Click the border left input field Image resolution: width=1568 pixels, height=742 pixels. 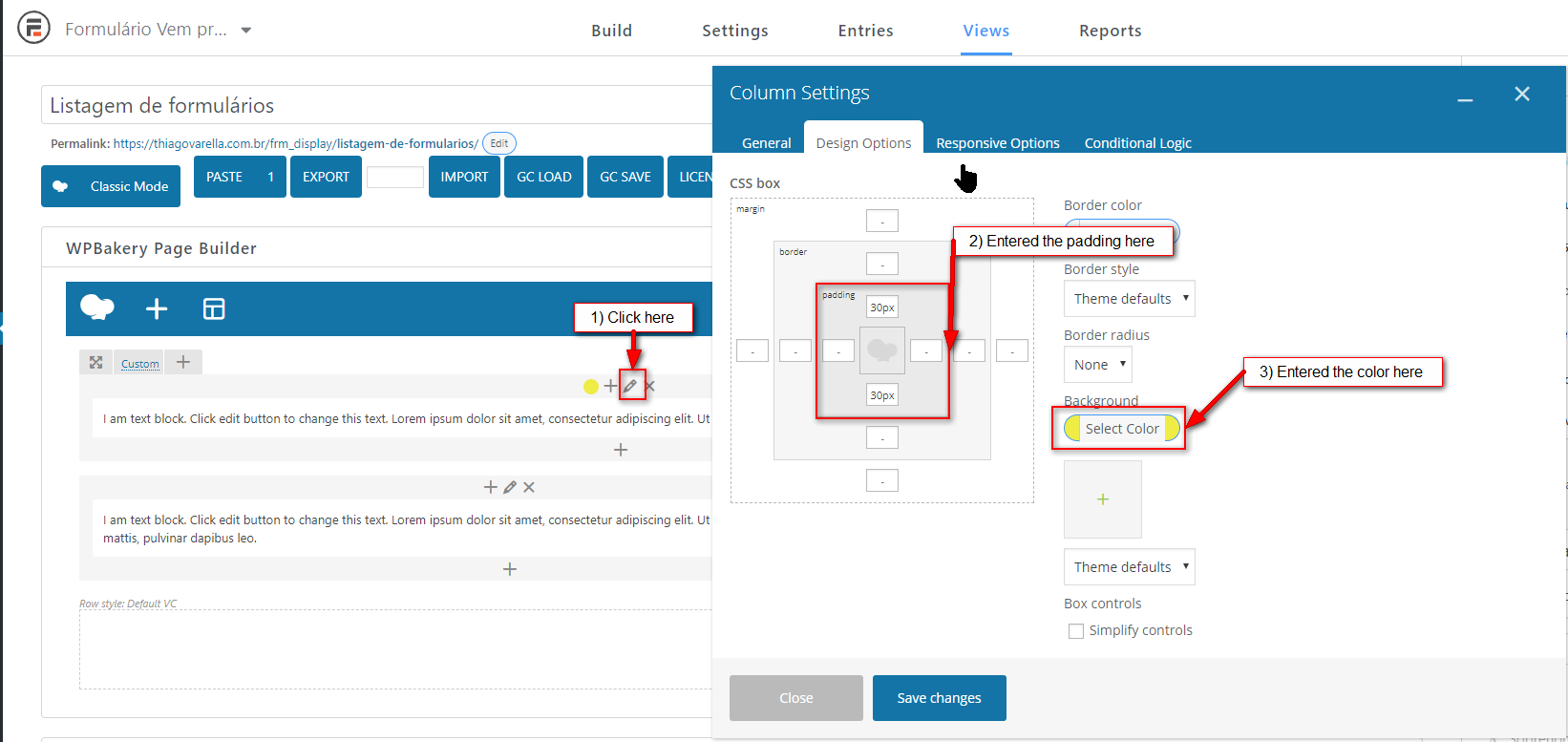pyautogui.click(x=795, y=350)
